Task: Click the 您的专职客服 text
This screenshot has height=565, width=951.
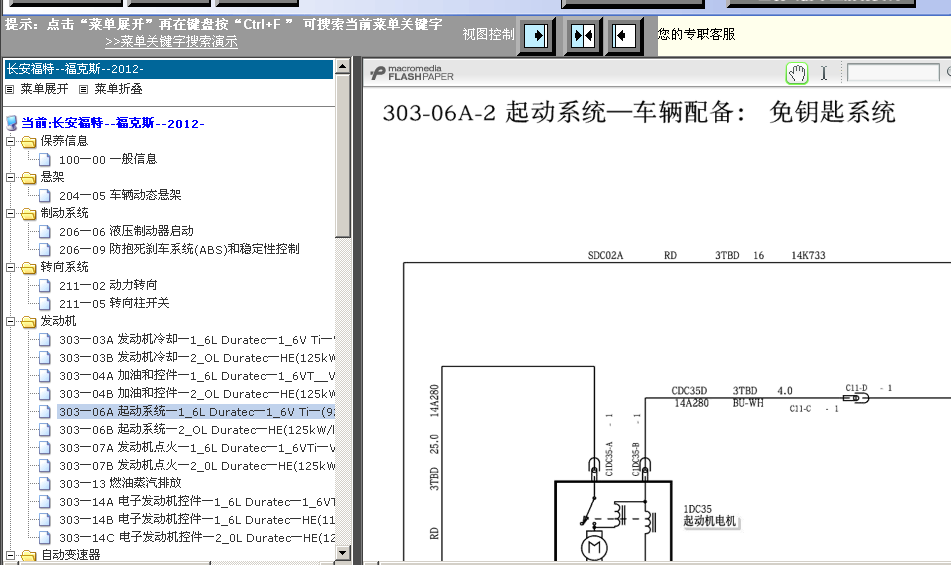Action: 696,35
